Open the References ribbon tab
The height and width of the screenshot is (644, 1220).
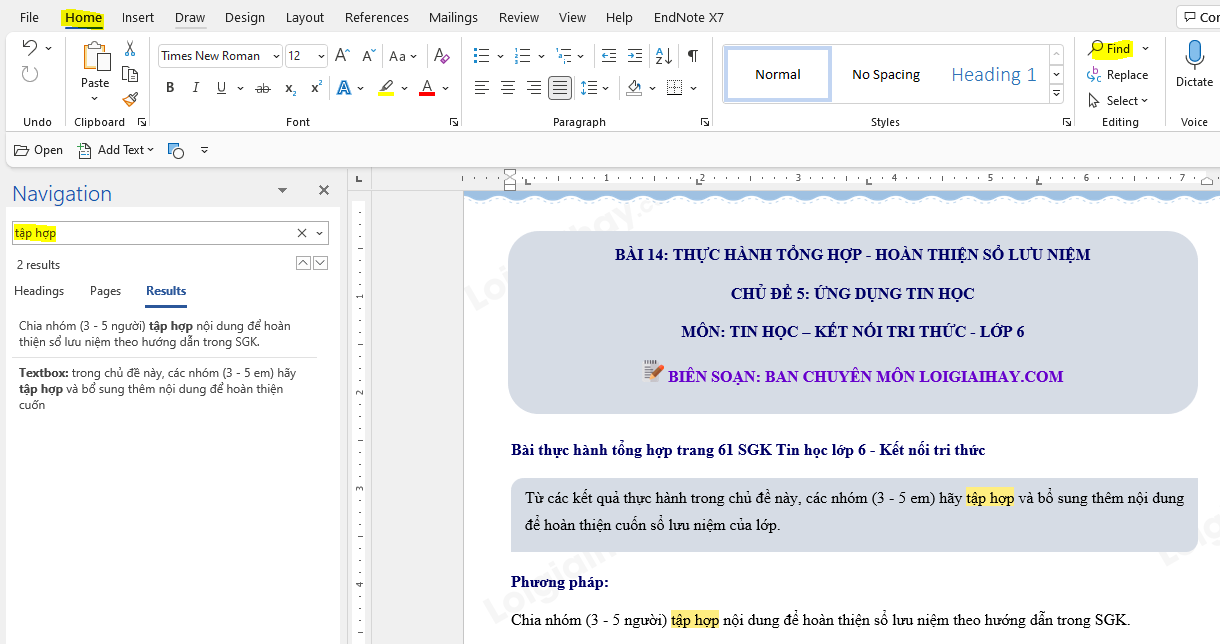pyautogui.click(x=378, y=17)
